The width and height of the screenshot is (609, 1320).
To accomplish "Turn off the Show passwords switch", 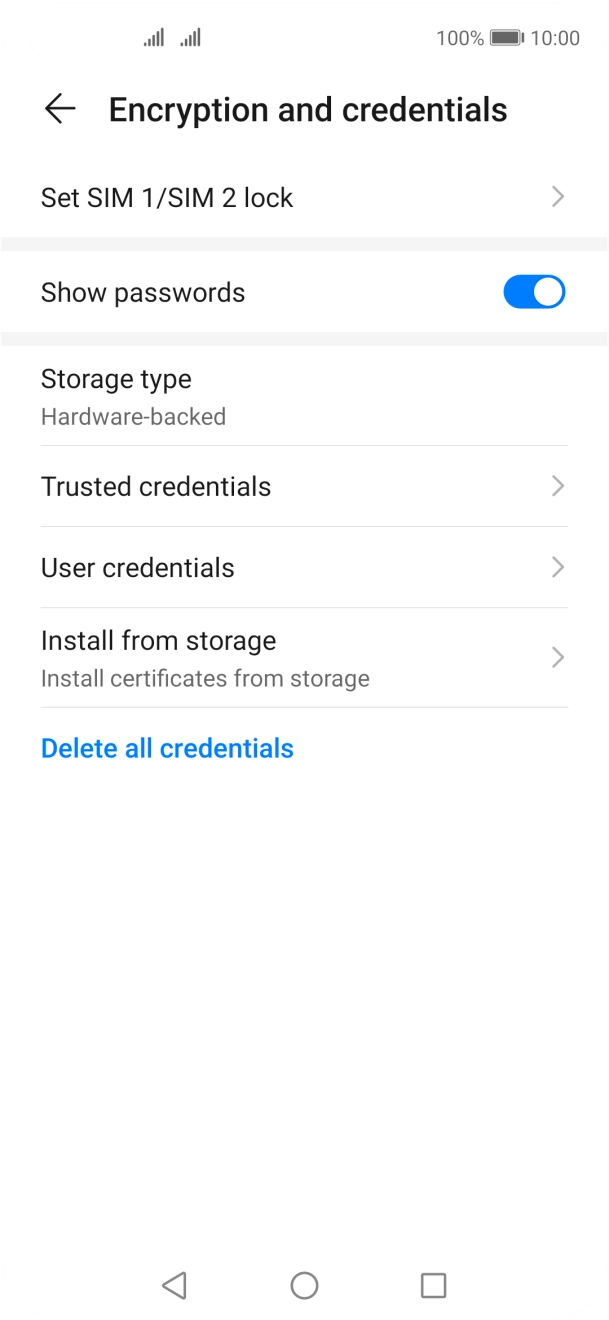I will [534, 292].
